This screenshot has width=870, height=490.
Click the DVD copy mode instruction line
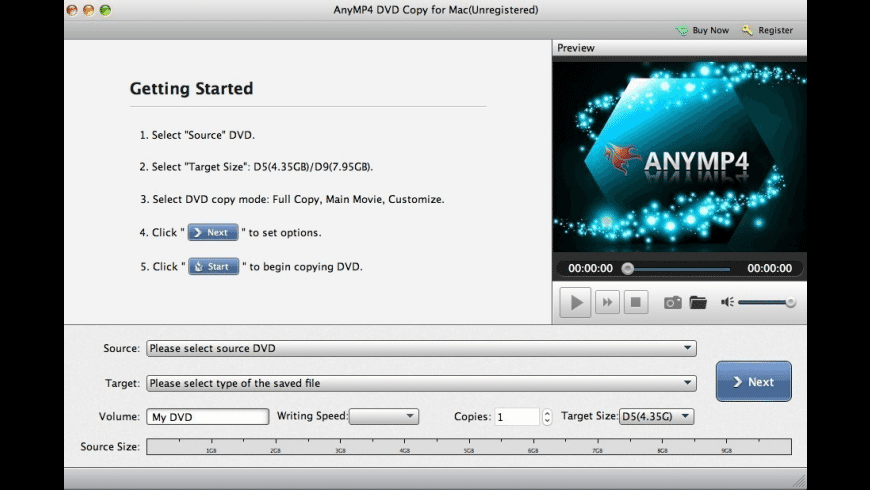292,199
